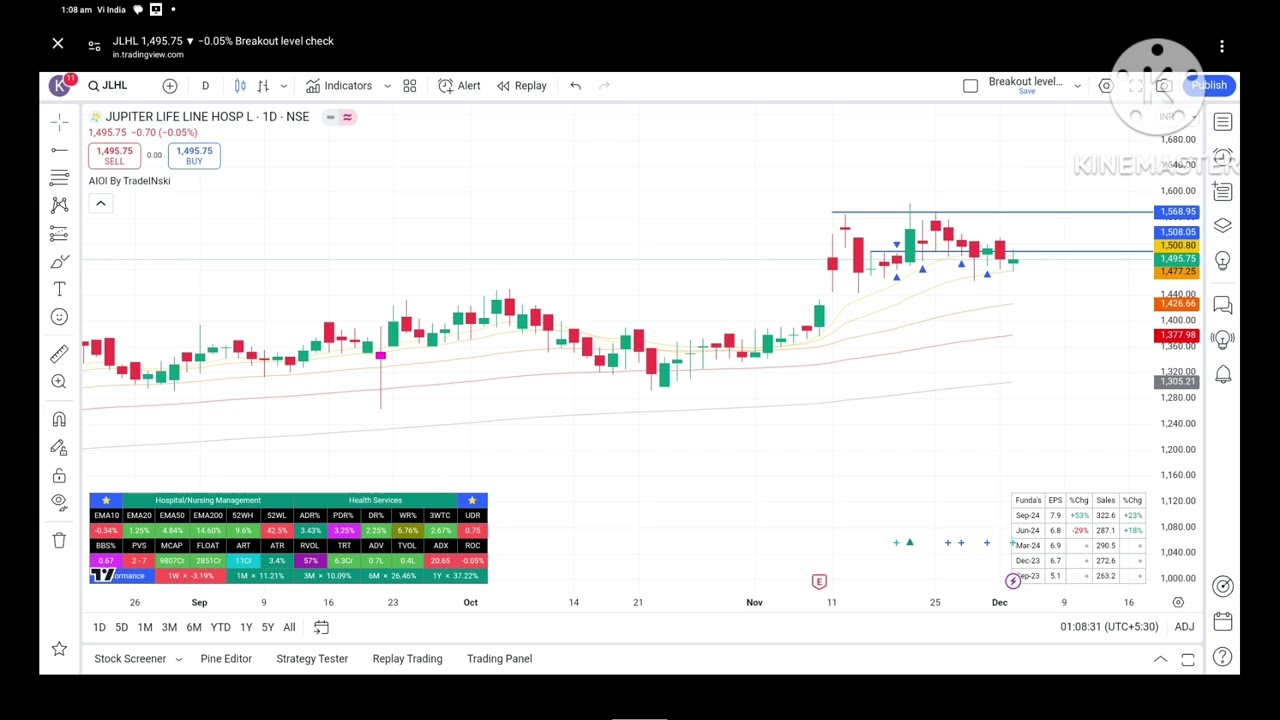
Task: Lock all drawing tools
Action: coord(59,475)
